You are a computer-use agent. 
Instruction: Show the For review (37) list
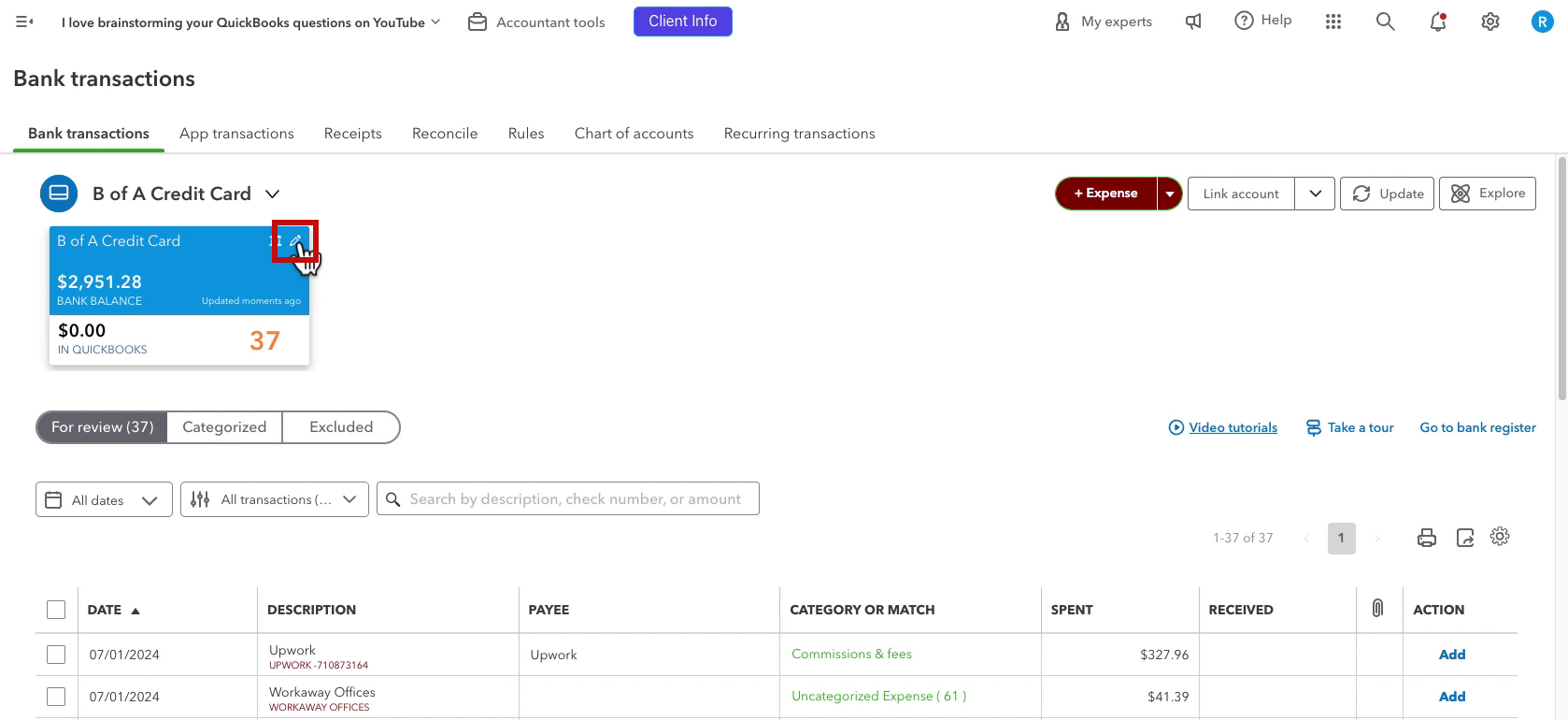pyautogui.click(x=102, y=427)
